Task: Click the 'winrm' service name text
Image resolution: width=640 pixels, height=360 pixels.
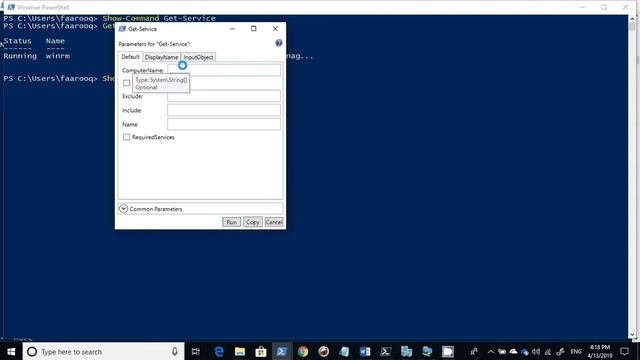Action: point(58,56)
